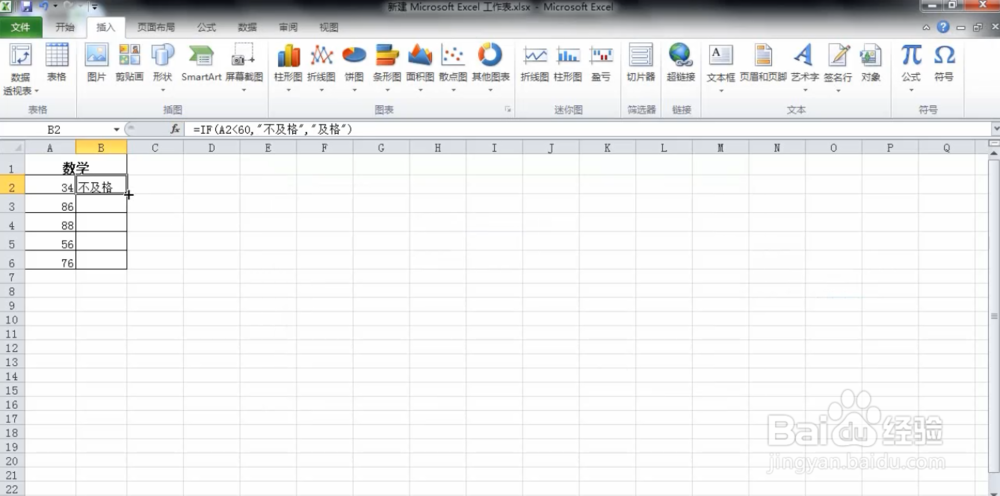
Task: Switch to the Page Layout (页面布局) tab
Action: pos(156,27)
